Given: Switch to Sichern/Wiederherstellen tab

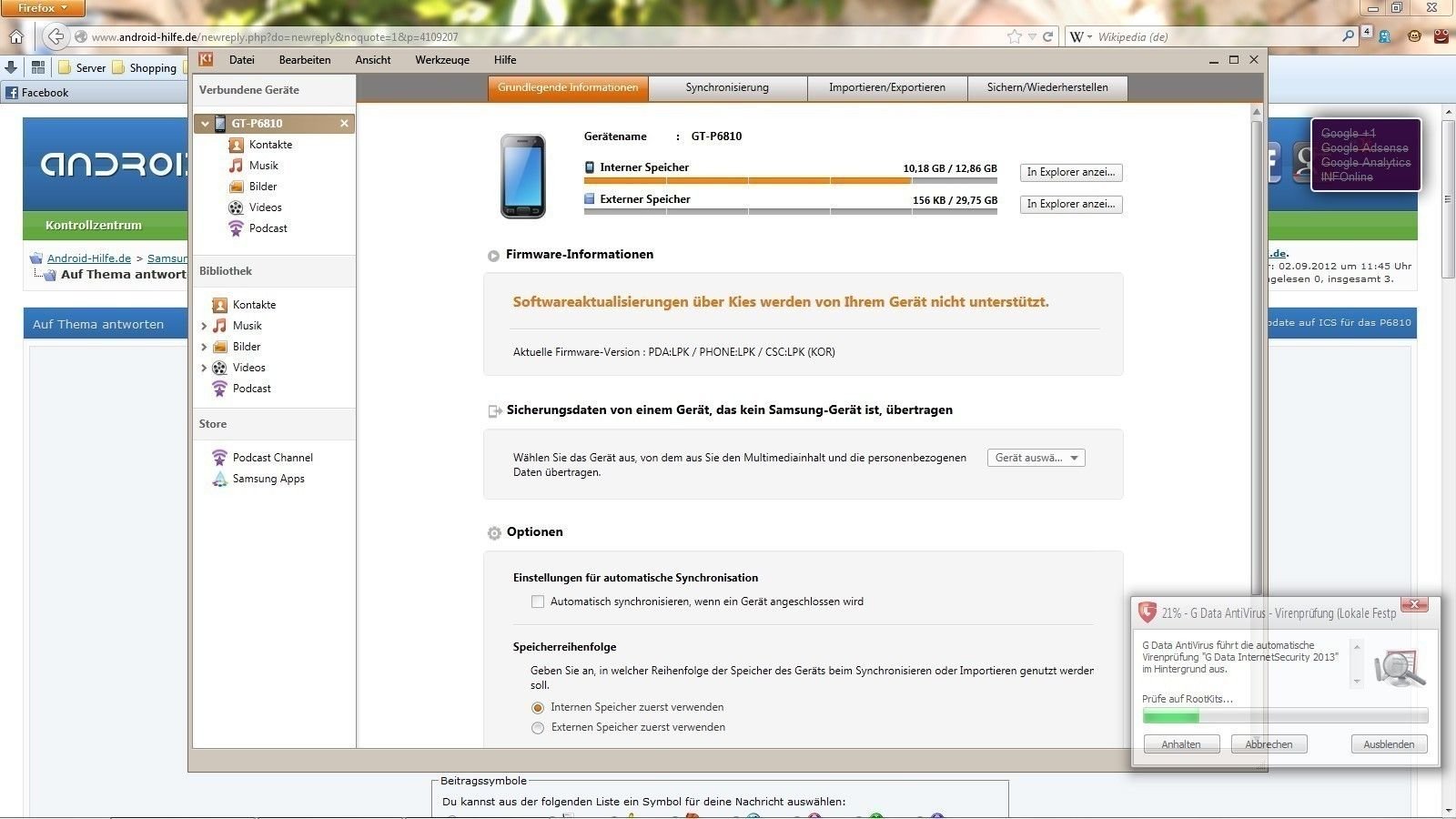Looking at the screenshot, I should (1047, 87).
